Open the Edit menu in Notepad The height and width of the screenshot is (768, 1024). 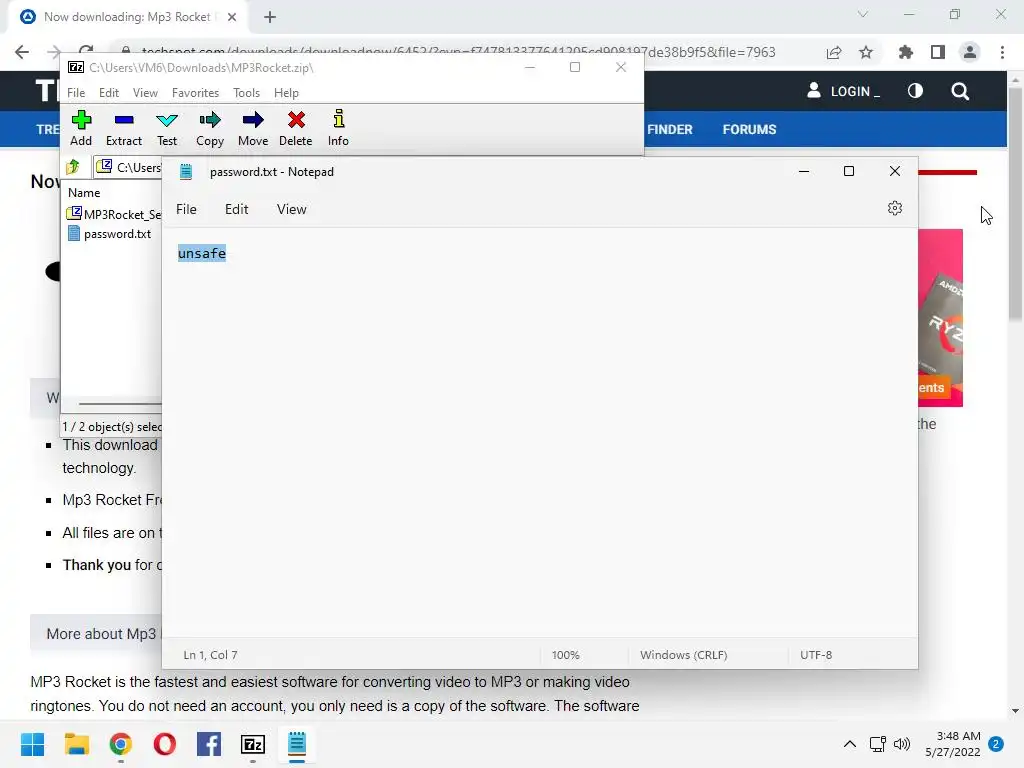tap(236, 209)
